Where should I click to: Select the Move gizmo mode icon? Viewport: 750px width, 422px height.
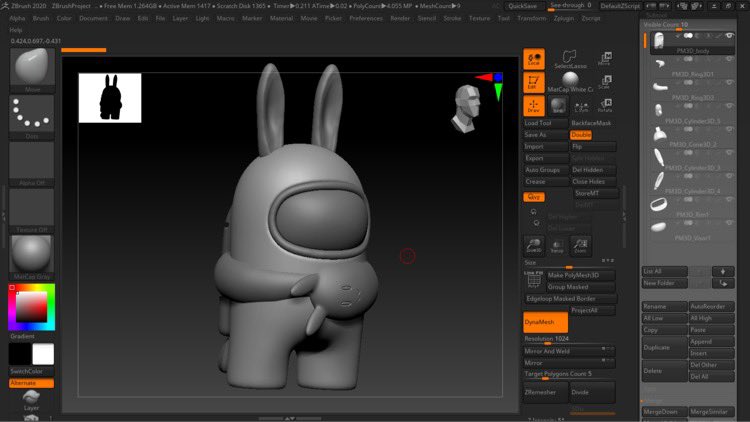606,59
